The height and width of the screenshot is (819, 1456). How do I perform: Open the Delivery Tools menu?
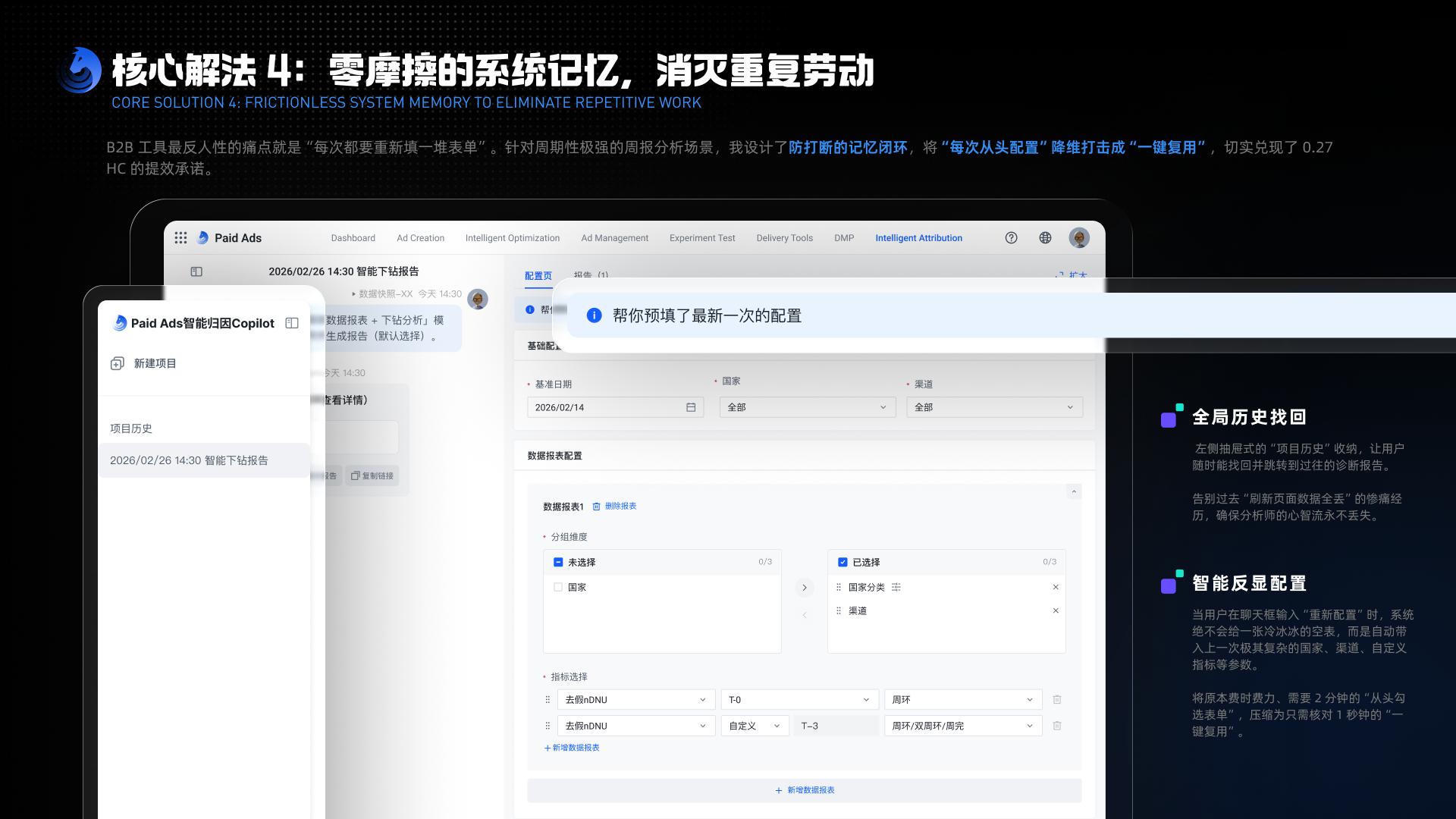click(785, 238)
